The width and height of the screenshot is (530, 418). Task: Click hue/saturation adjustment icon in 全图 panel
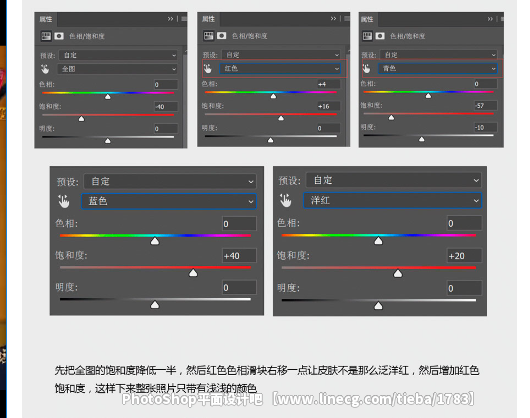point(46,36)
